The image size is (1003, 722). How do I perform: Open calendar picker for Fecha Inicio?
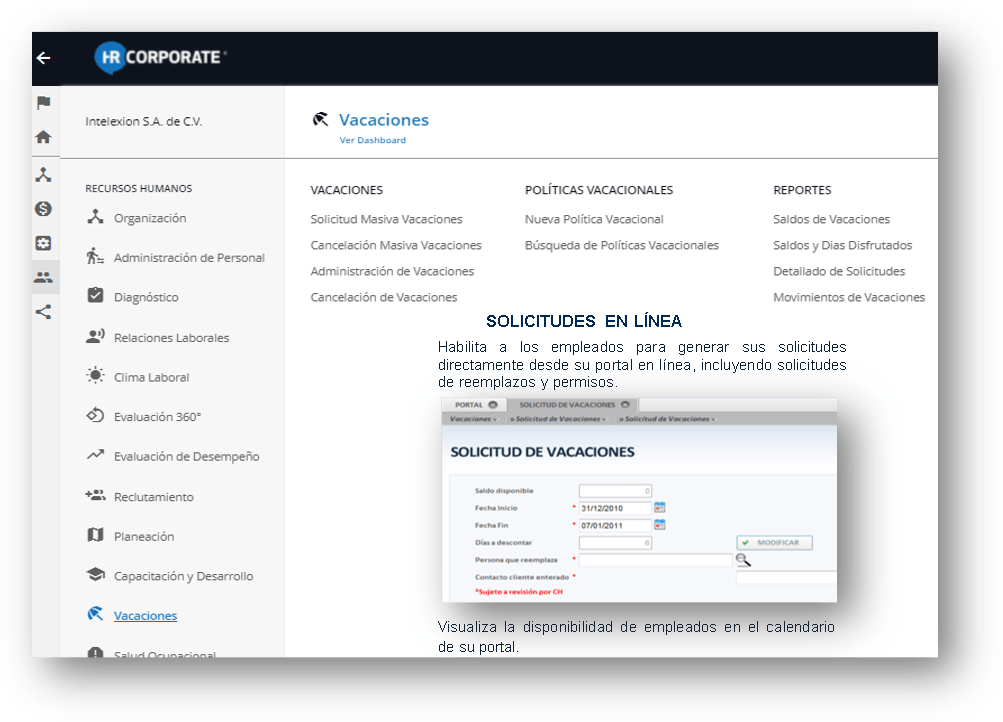tap(659, 508)
